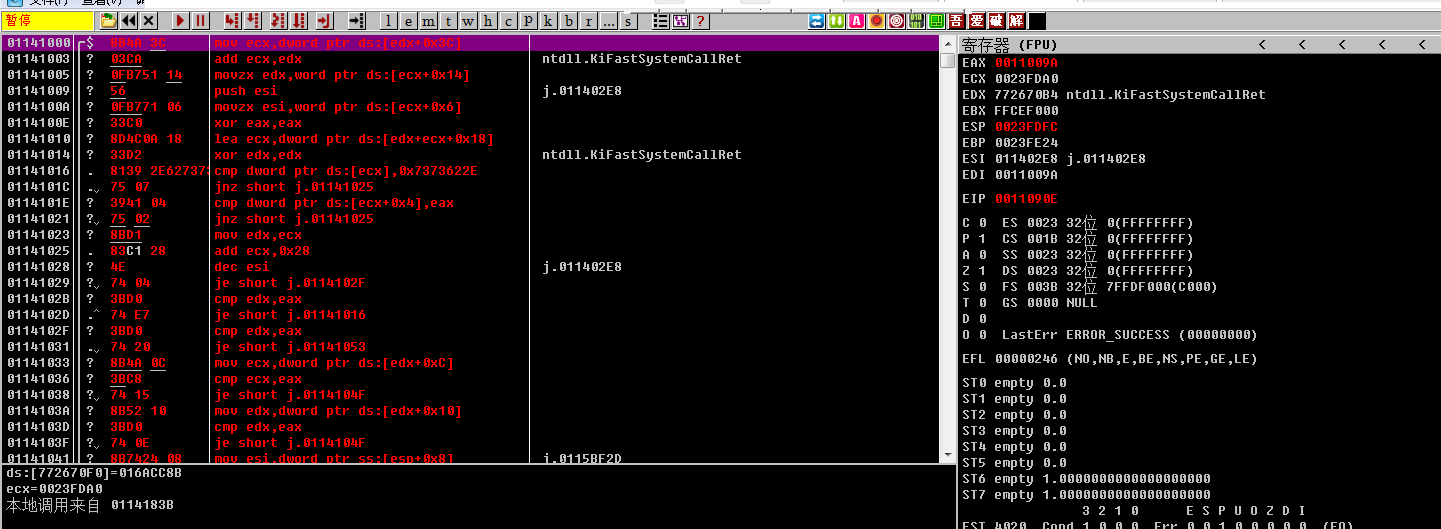Screen dimensions: 1441x529
Task: Click the Step over toolbar icon
Action: click(x=252, y=21)
